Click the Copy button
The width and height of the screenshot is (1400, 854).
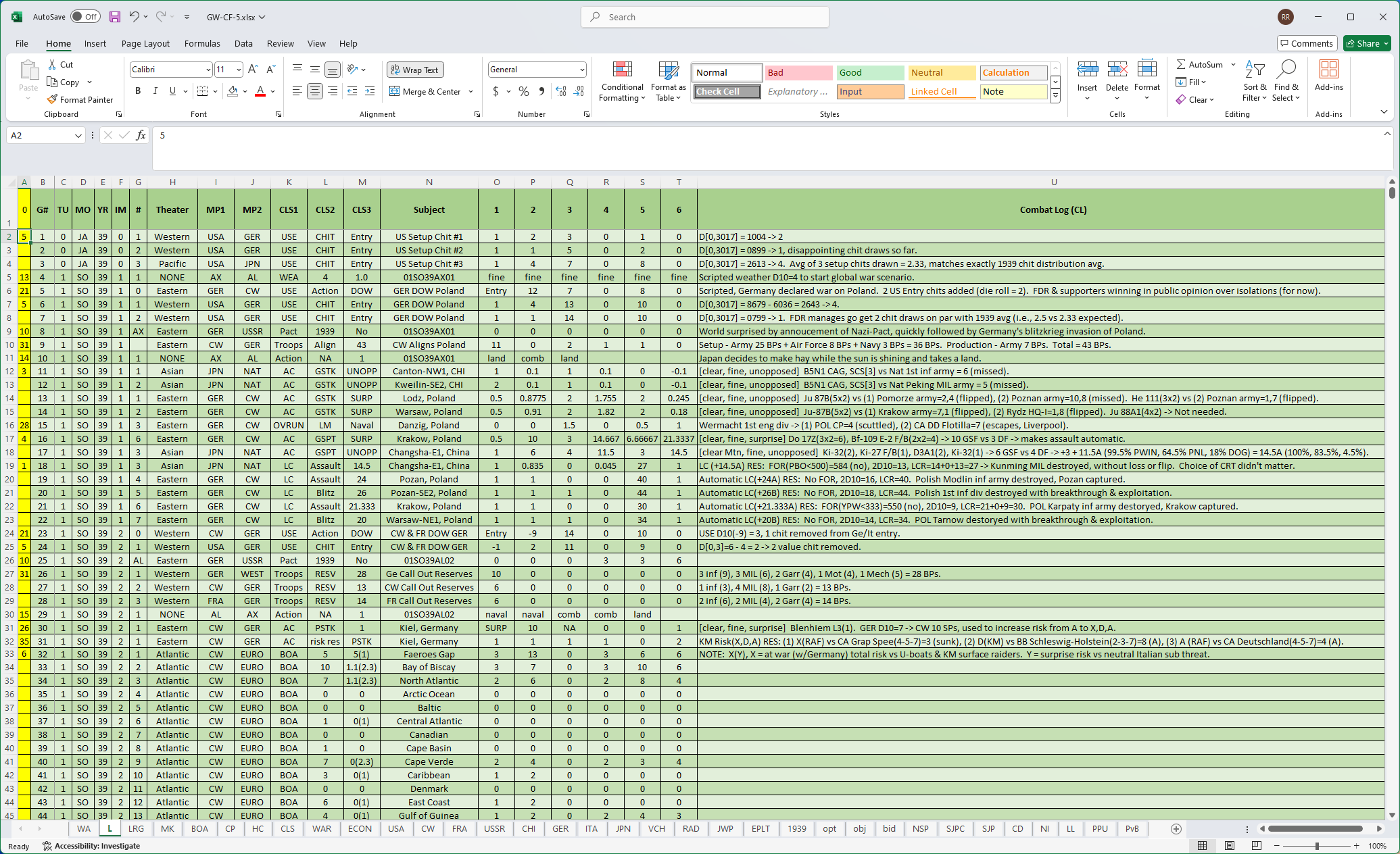pos(63,82)
